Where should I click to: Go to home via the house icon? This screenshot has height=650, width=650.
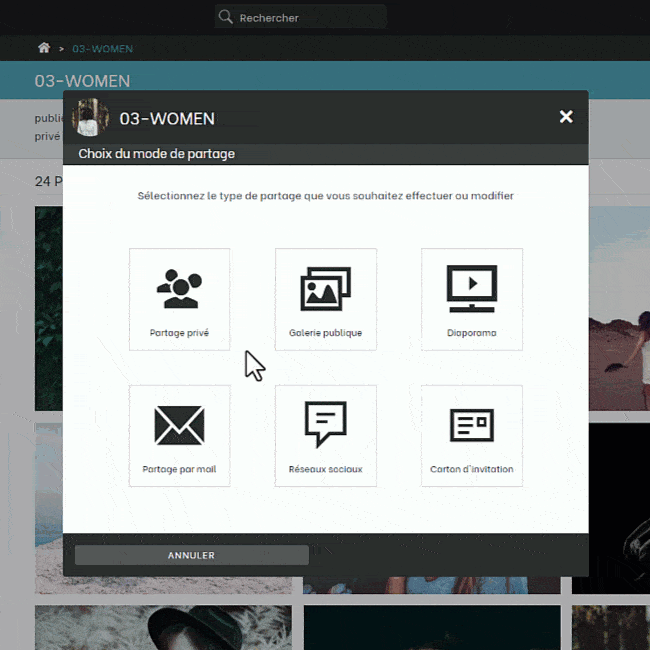point(43,48)
